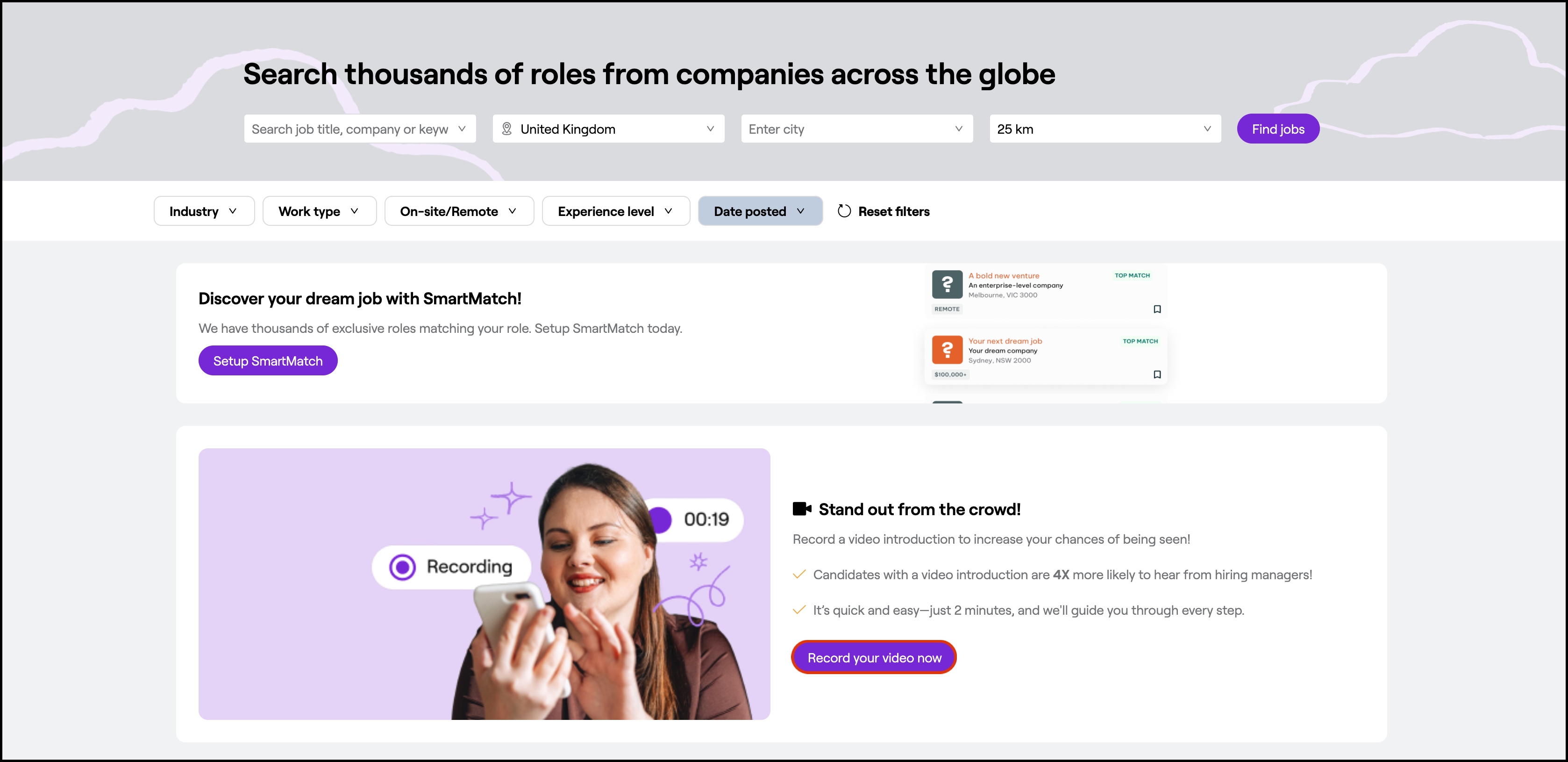Expand the Work type filter
The width and height of the screenshot is (1568, 762).
319,211
